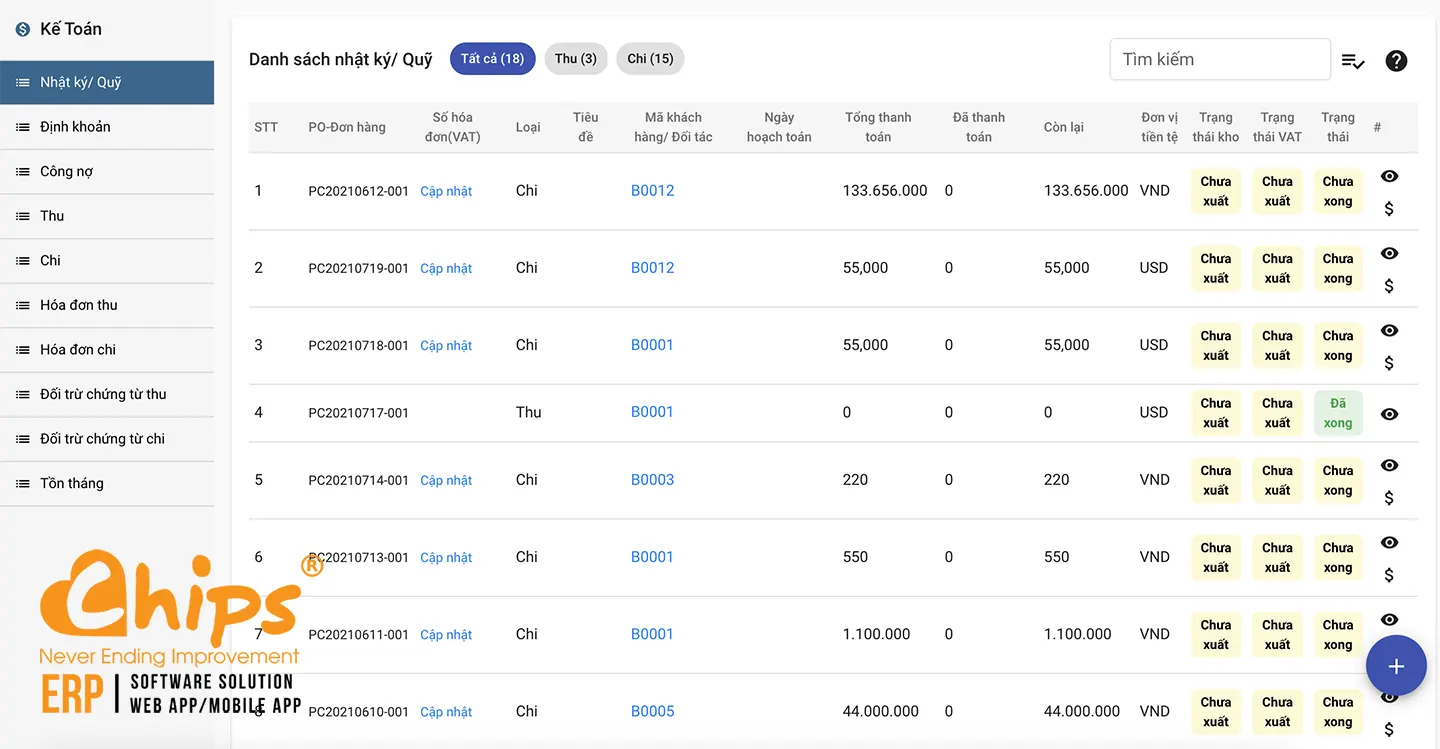Click the dollar icon for PC20210718-001
The image size is (1440, 749).
(x=1389, y=363)
